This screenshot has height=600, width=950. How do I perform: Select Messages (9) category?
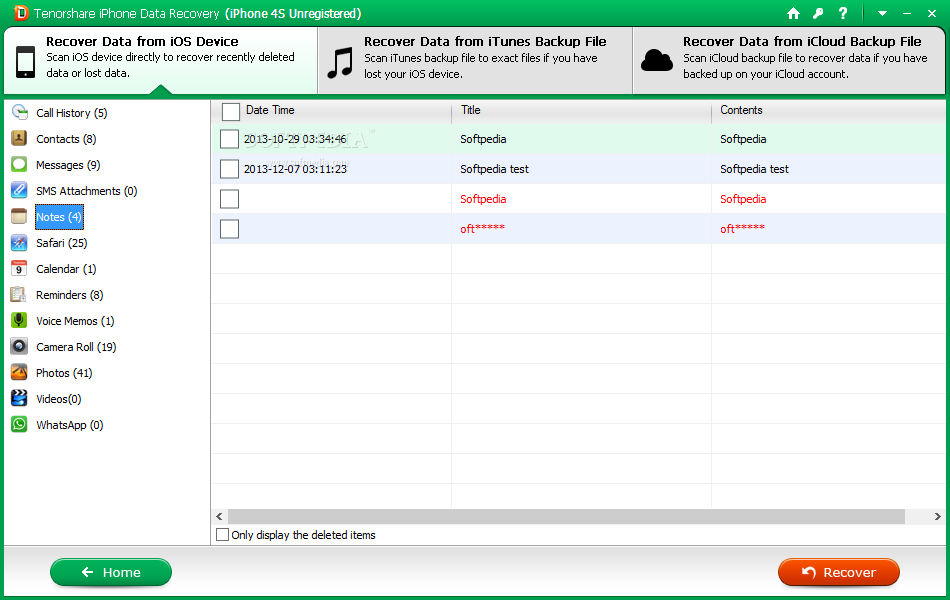point(68,165)
